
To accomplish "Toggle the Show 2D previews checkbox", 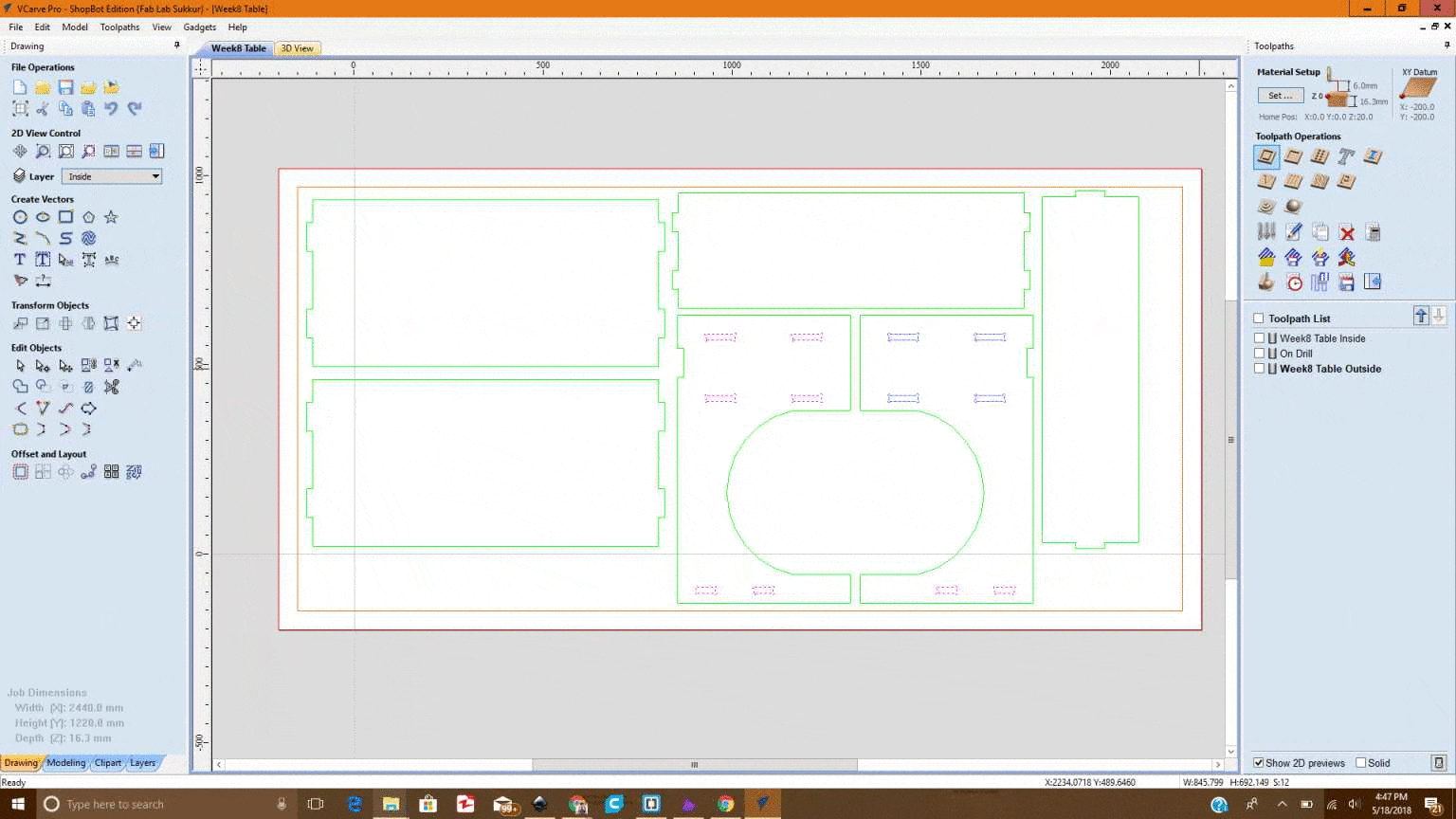I will pos(1259,763).
